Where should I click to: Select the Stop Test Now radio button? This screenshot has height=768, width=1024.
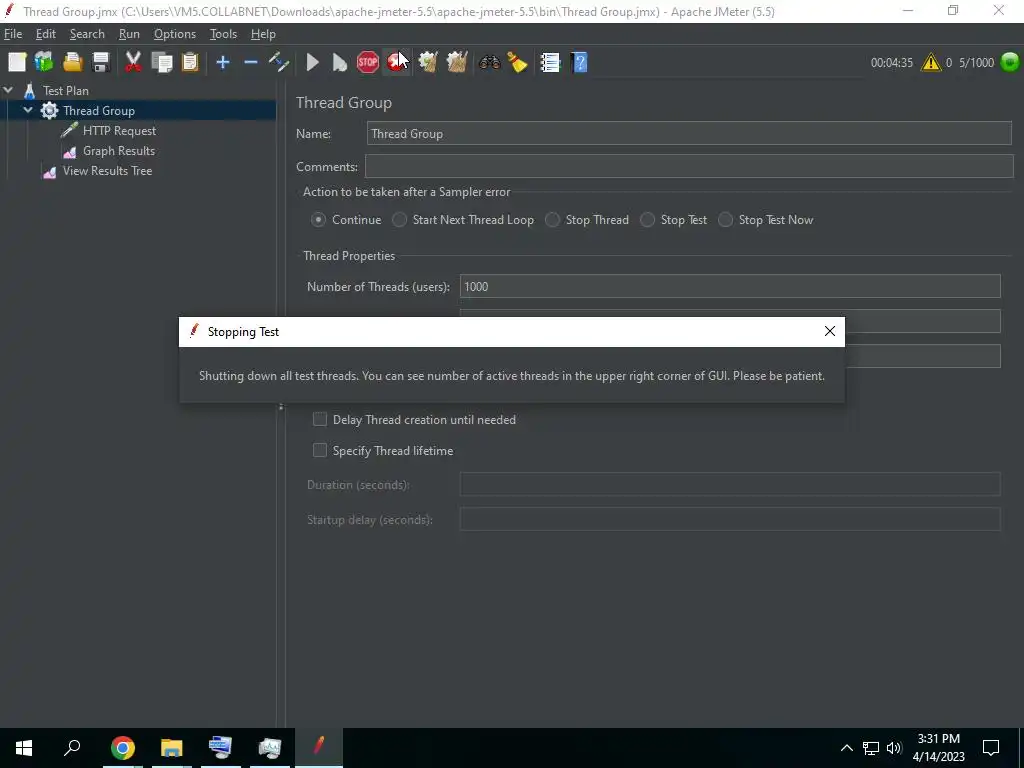click(x=726, y=220)
